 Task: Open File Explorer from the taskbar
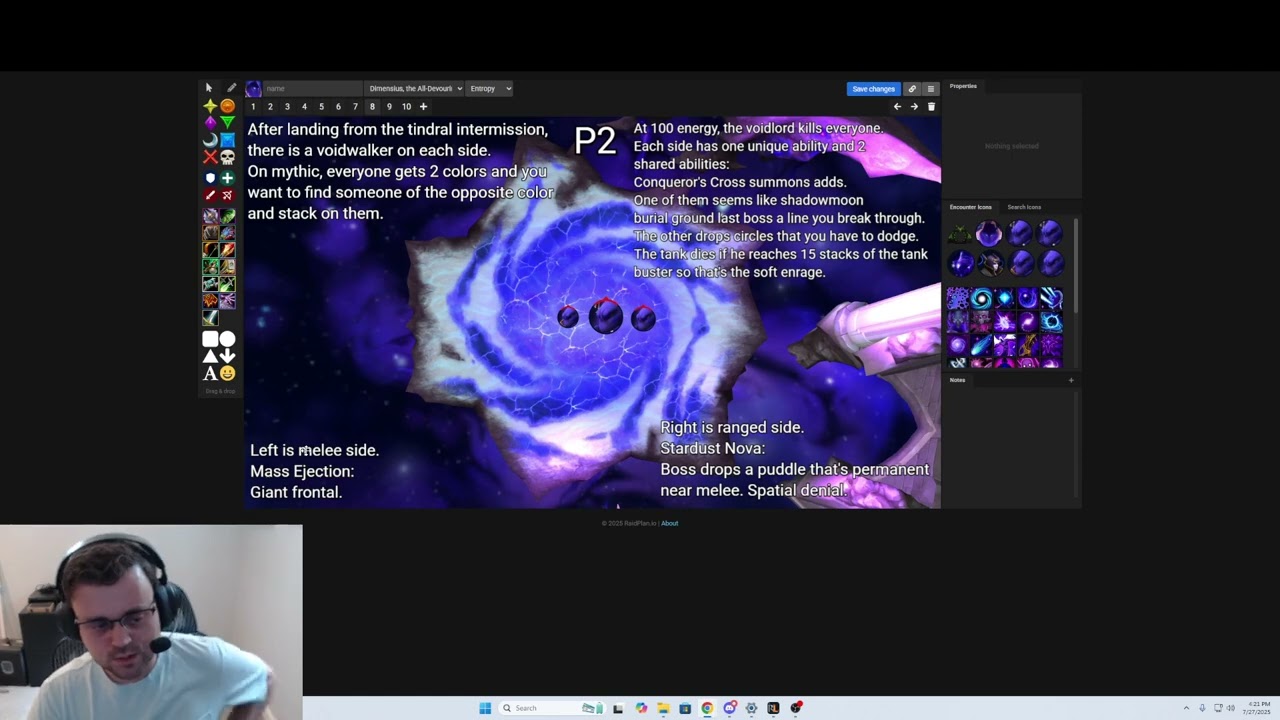663,708
